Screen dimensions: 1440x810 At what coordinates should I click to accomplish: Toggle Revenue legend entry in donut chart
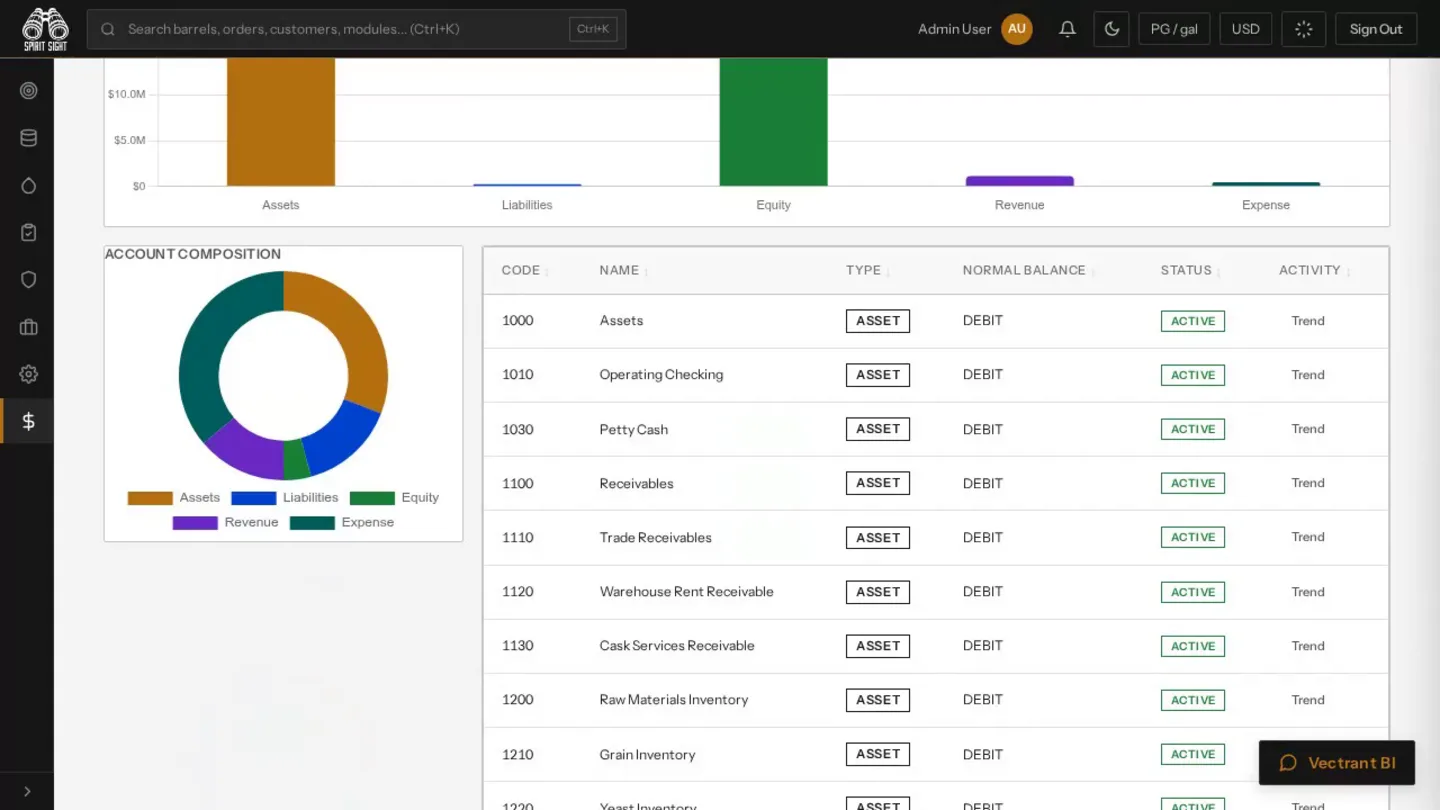click(226, 522)
